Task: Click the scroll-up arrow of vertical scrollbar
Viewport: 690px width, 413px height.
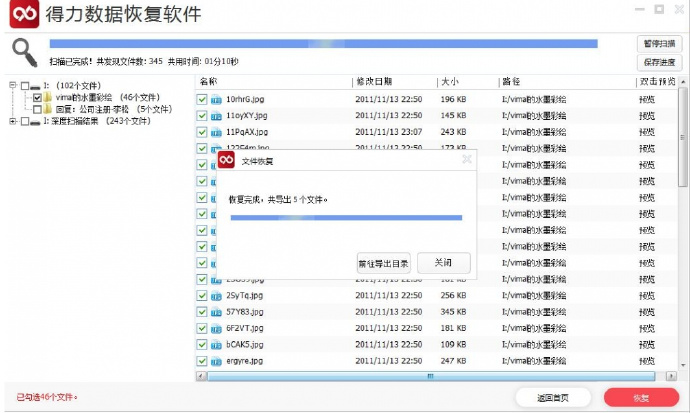Action: (x=683, y=82)
